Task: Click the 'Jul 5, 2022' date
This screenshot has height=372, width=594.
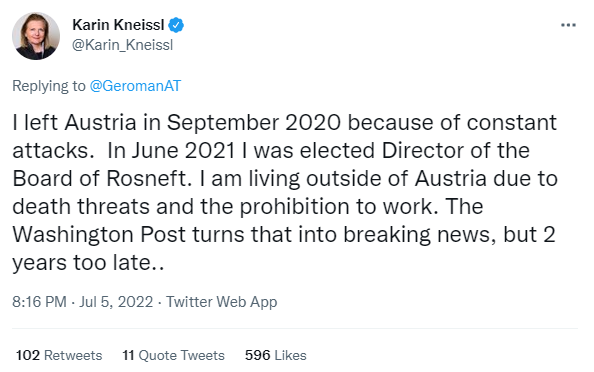Action: tap(116, 302)
